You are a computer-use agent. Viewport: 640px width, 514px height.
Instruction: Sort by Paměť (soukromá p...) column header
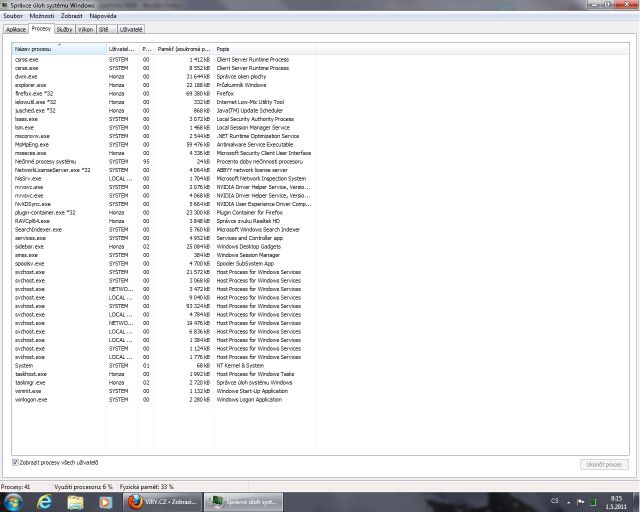tap(184, 49)
